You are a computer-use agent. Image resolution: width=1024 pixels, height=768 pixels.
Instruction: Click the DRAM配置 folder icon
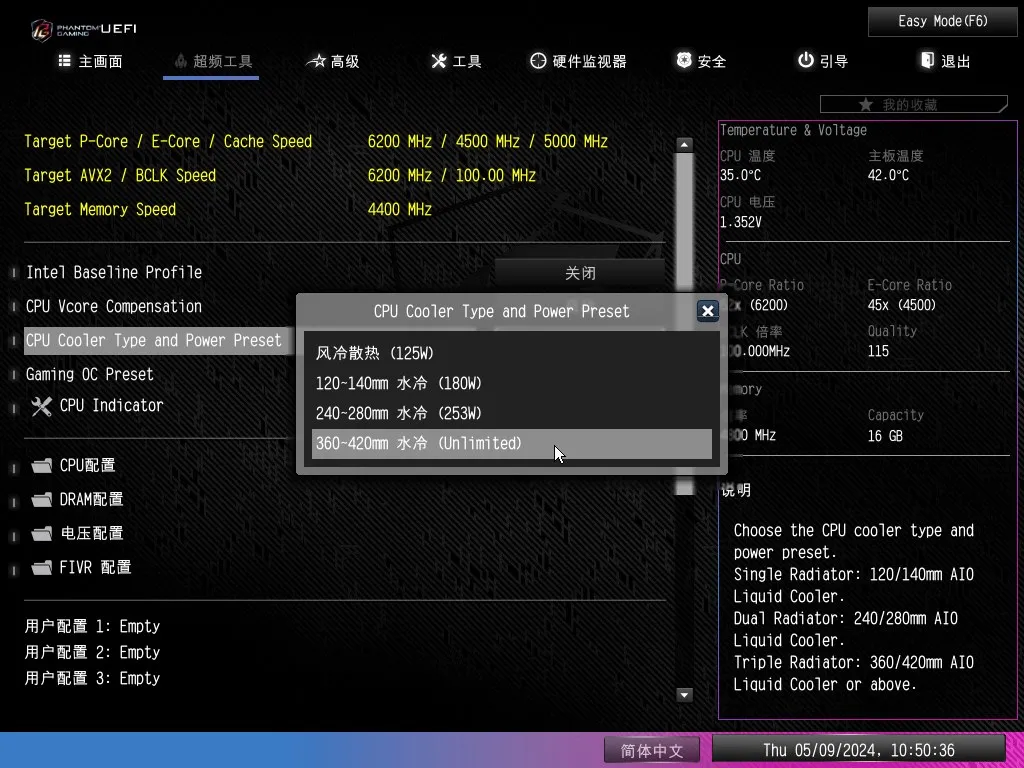pyautogui.click(x=42, y=500)
